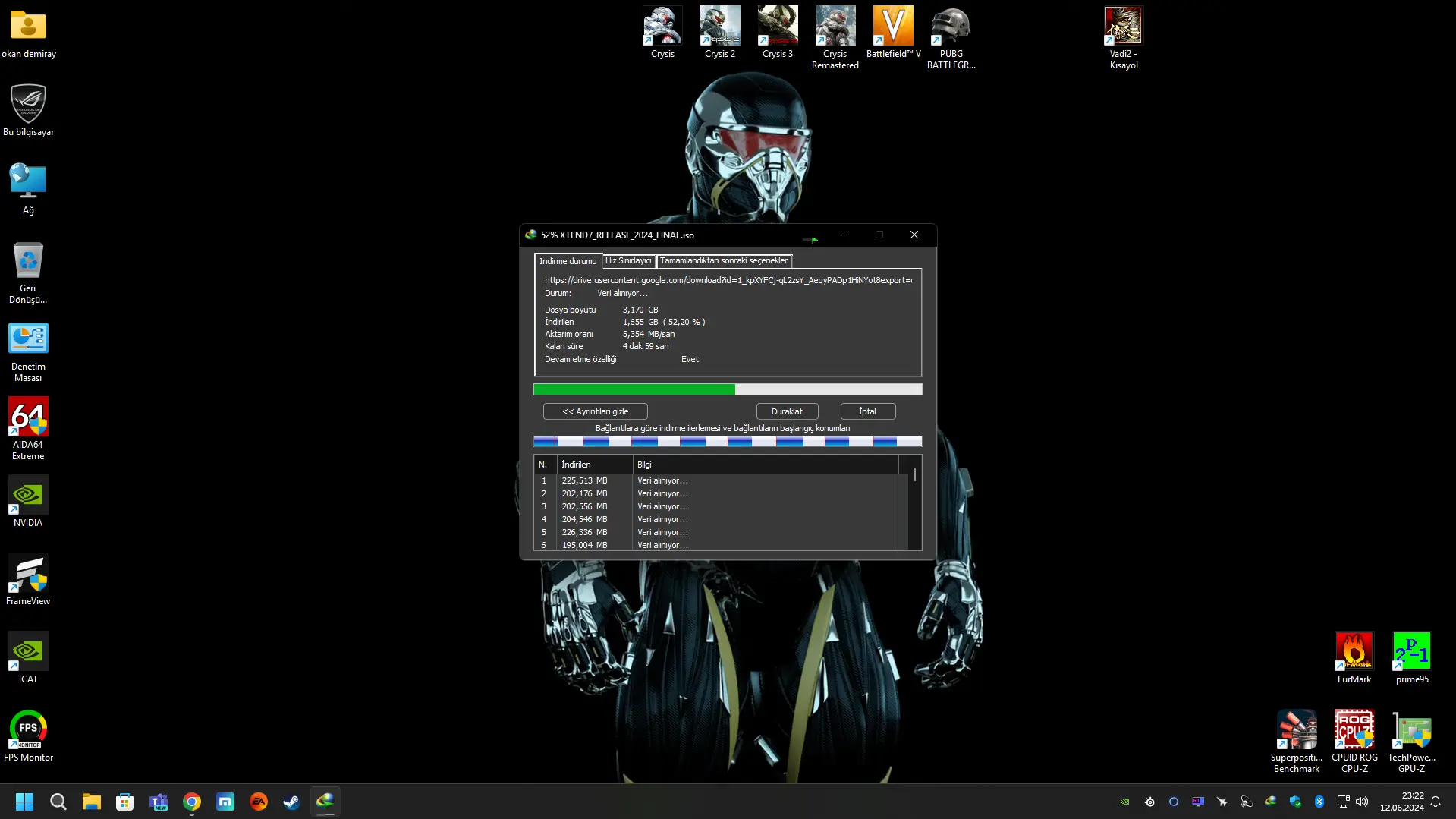Image resolution: width=1456 pixels, height=819 pixels.
Task: Select the Geri Dönüşüm recycle bin icon
Action: [x=29, y=272]
